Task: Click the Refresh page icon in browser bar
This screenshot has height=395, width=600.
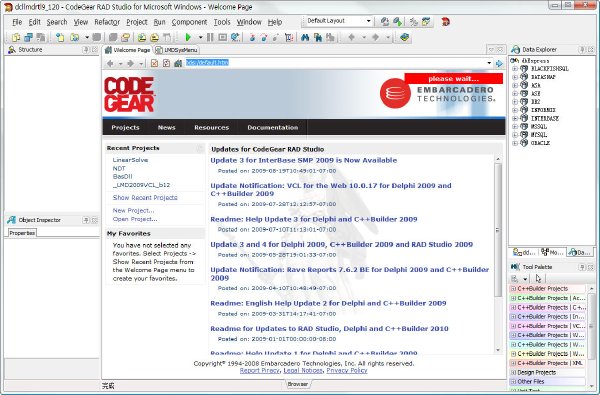Action: coord(166,63)
